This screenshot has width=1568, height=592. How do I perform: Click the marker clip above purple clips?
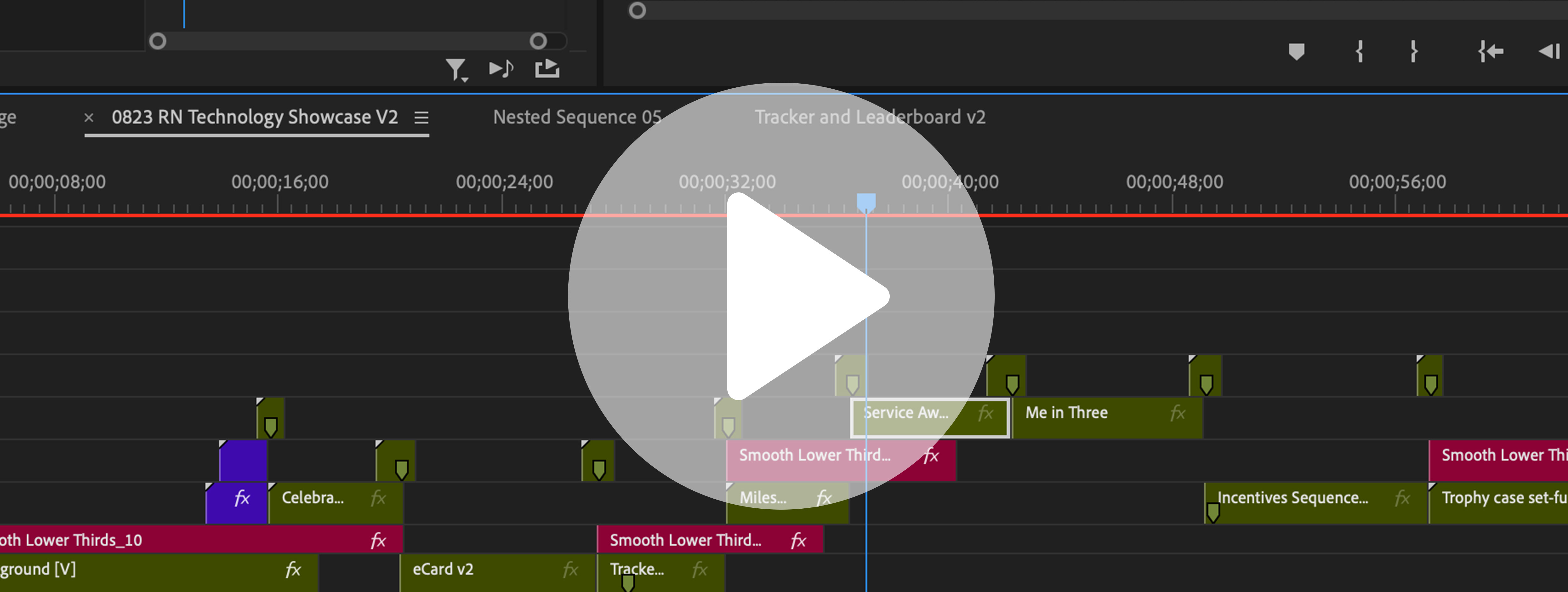pos(270,418)
